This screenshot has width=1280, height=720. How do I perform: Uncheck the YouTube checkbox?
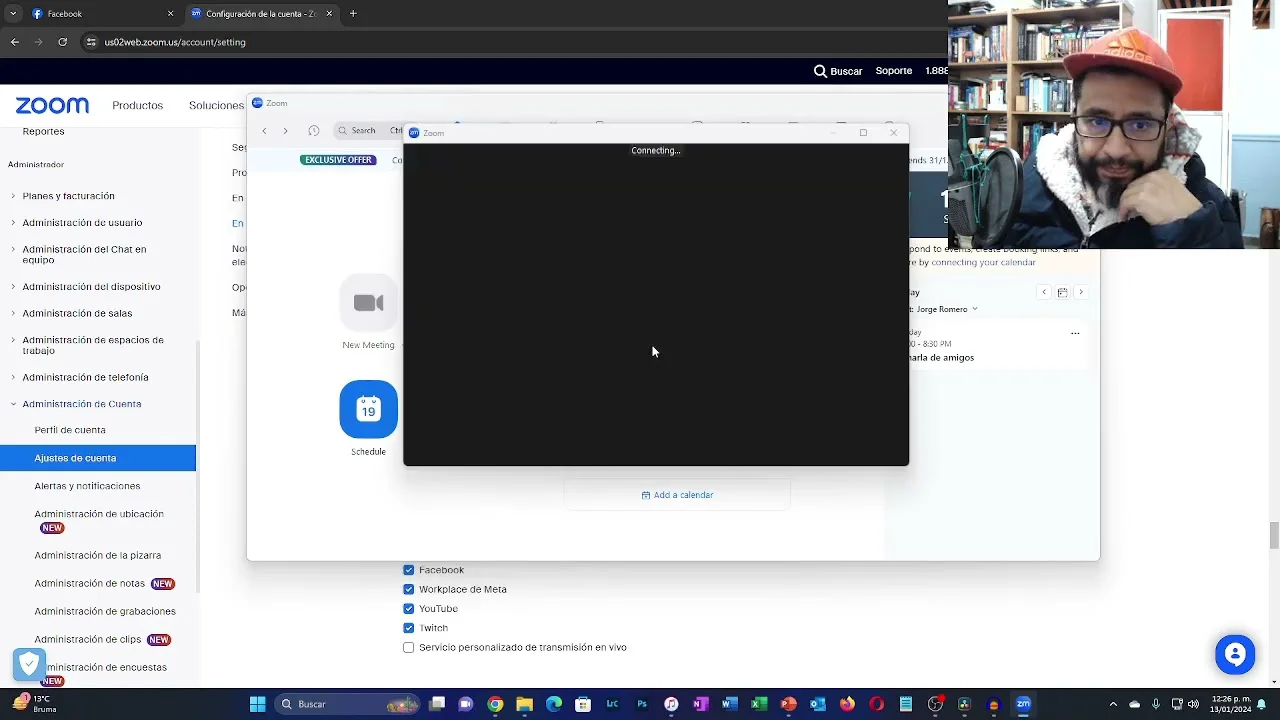[x=409, y=609]
